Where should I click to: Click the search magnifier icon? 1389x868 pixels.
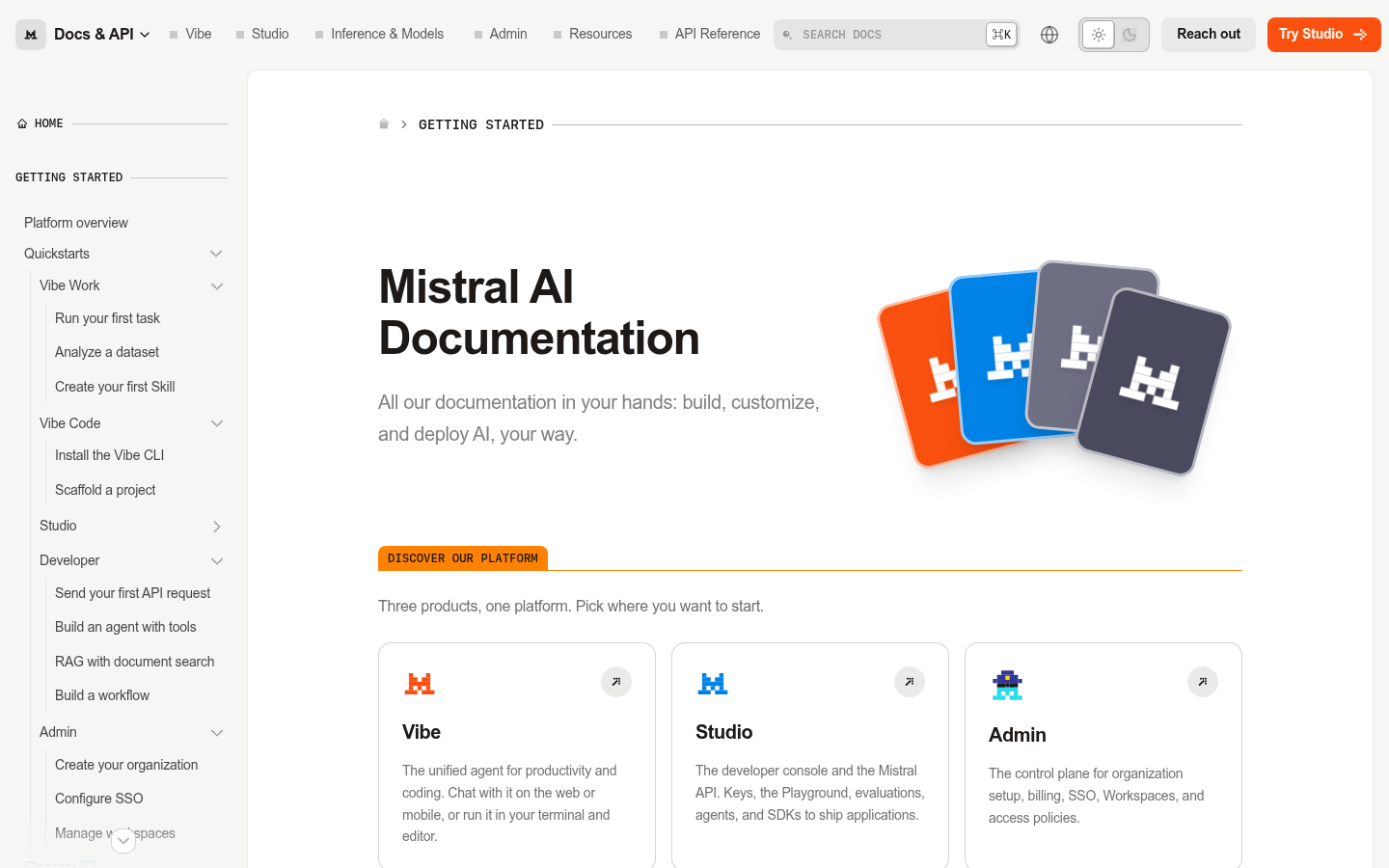point(787,35)
